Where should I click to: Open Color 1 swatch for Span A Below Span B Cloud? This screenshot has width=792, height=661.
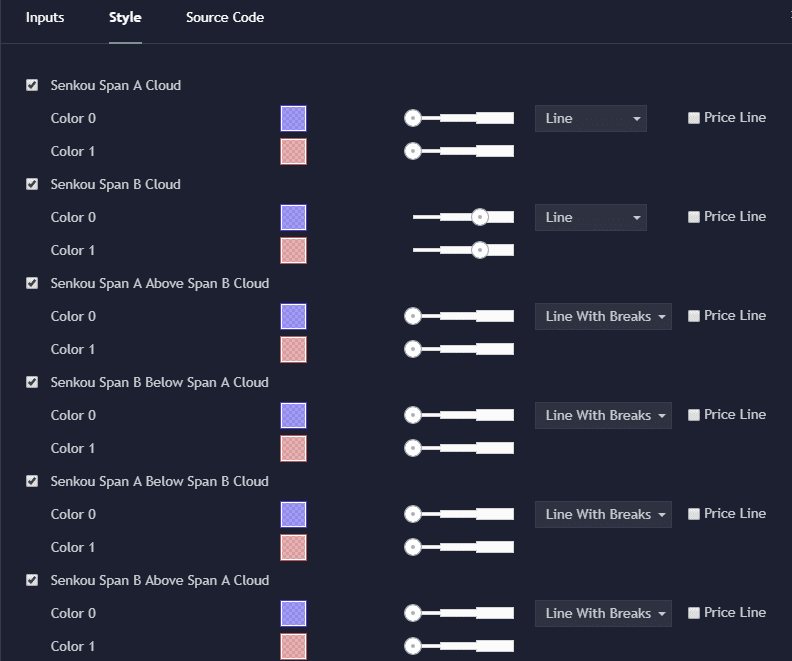point(293,547)
